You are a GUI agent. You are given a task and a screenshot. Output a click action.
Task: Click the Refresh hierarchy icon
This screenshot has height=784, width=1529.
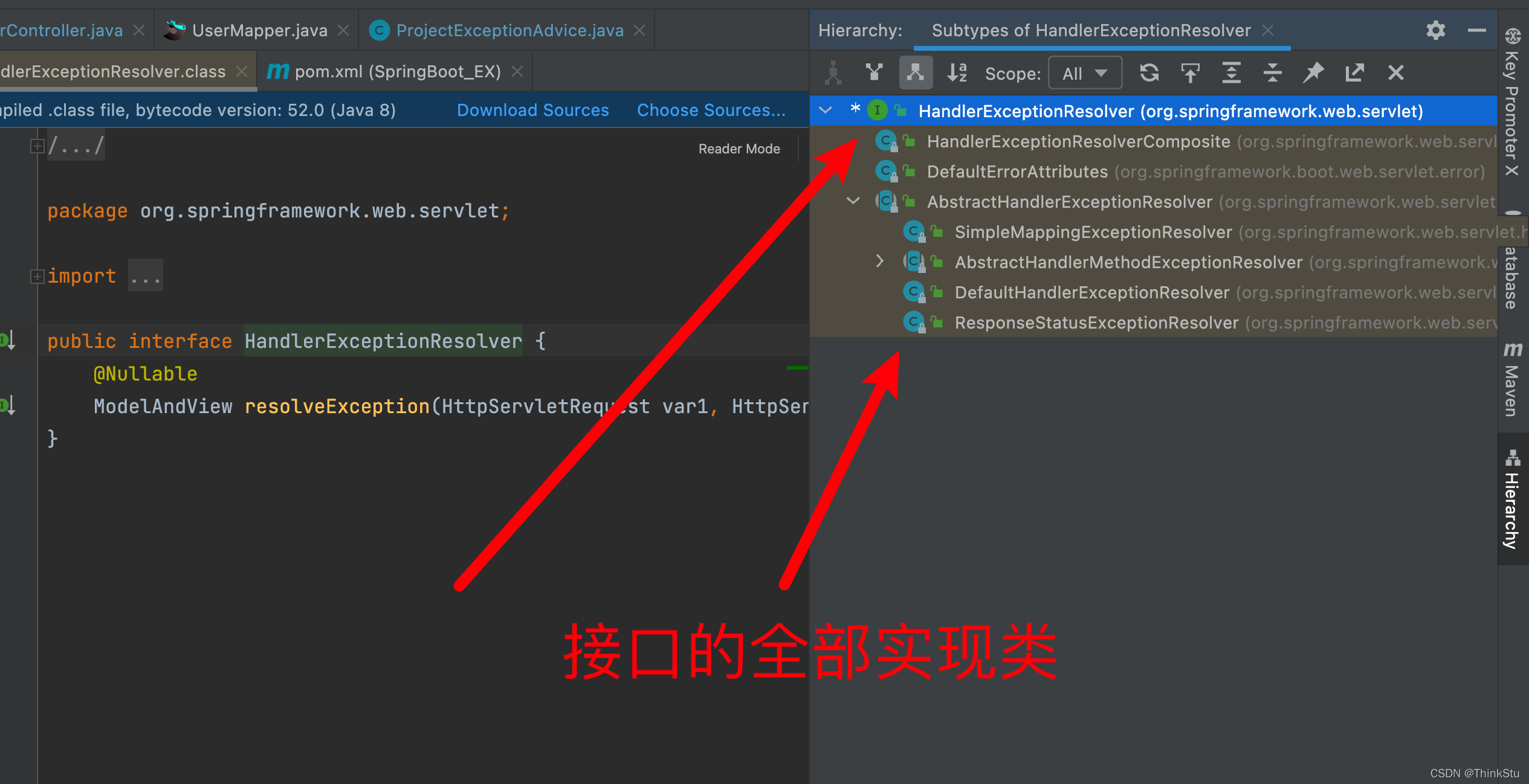[1149, 73]
